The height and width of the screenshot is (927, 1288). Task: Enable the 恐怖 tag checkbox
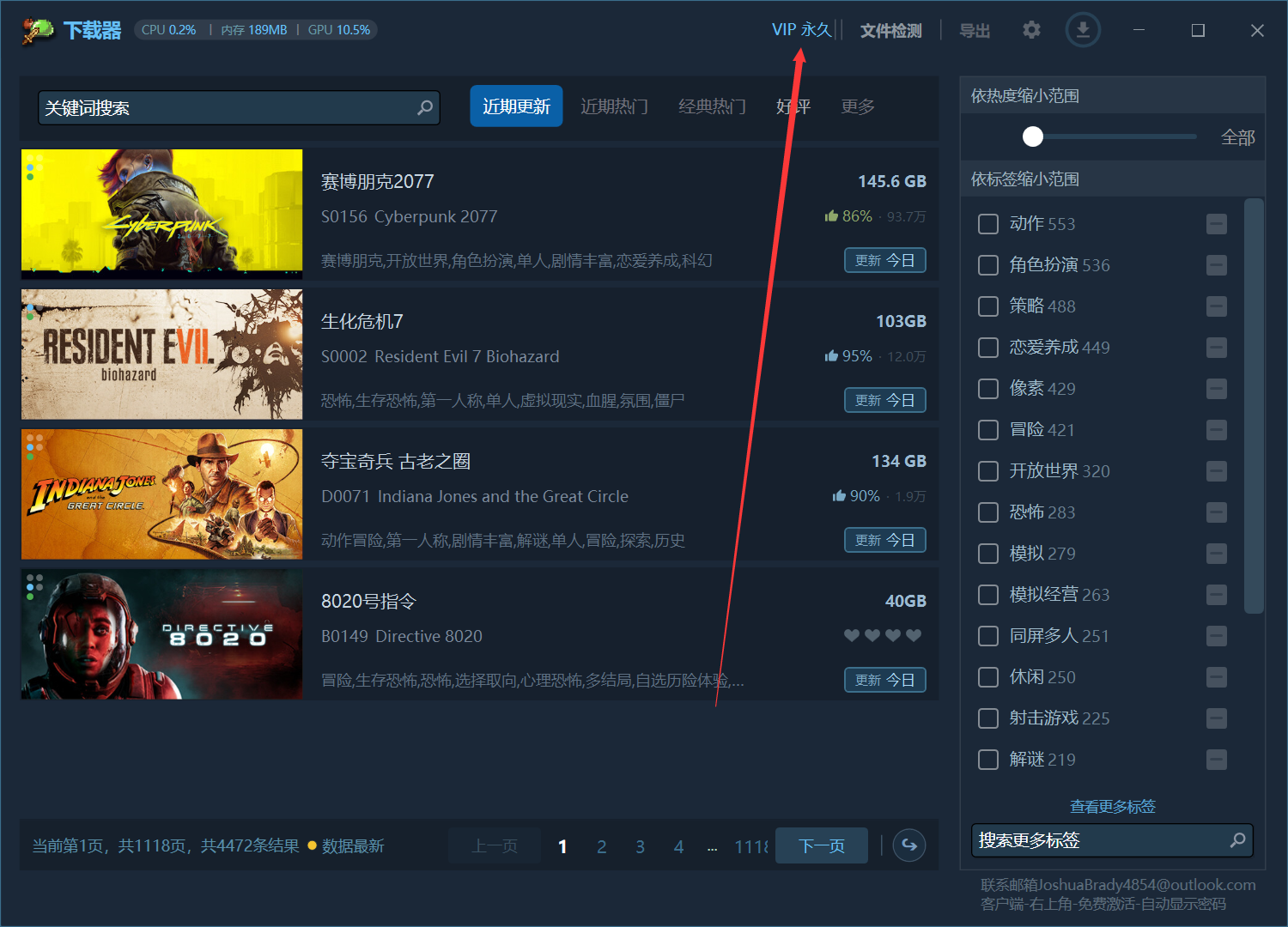[988, 512]
